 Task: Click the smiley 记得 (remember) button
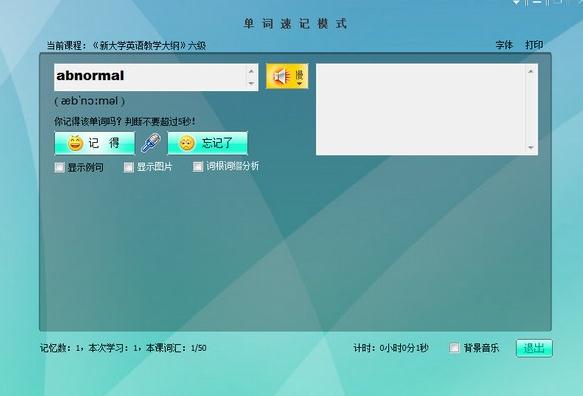click(94, 143)
